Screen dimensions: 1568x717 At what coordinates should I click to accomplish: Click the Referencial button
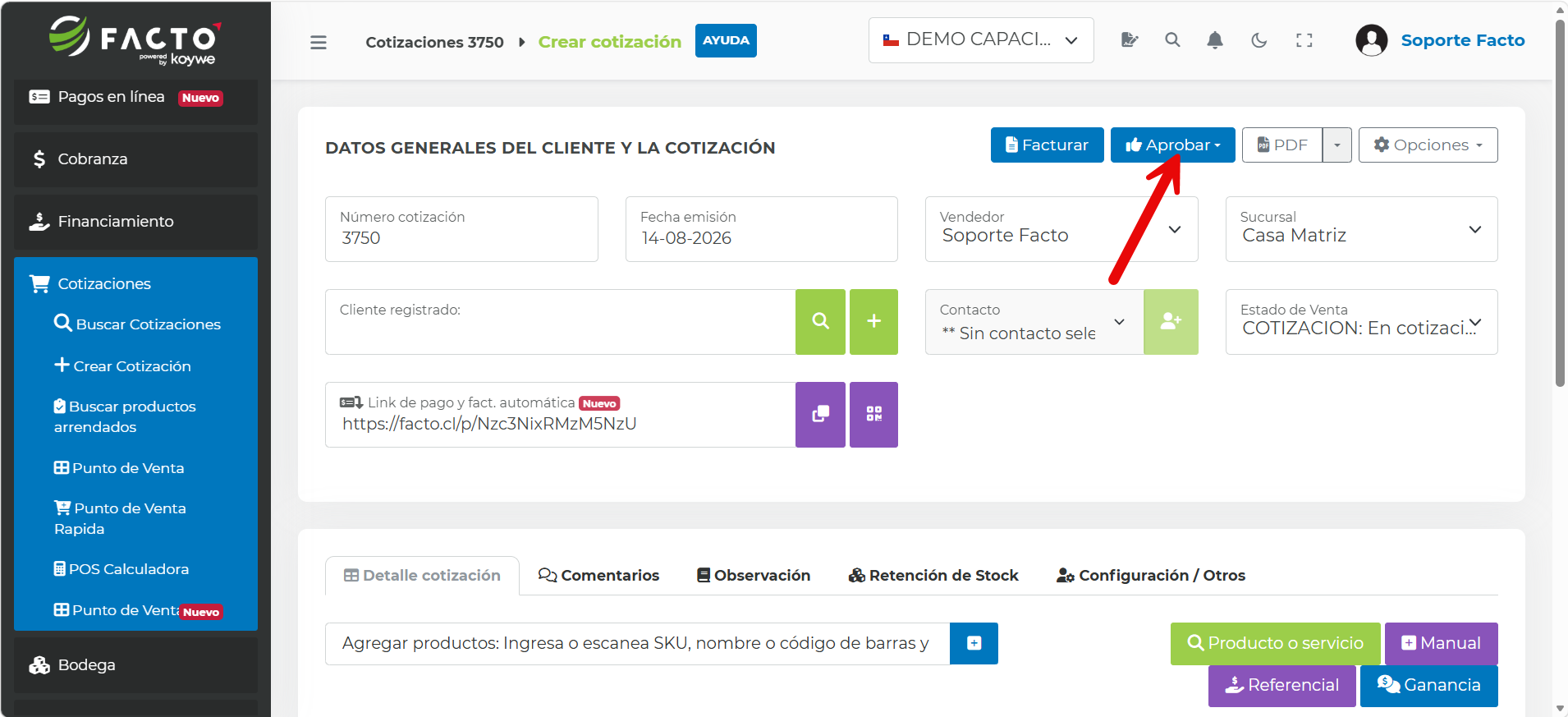point(1281,685)
